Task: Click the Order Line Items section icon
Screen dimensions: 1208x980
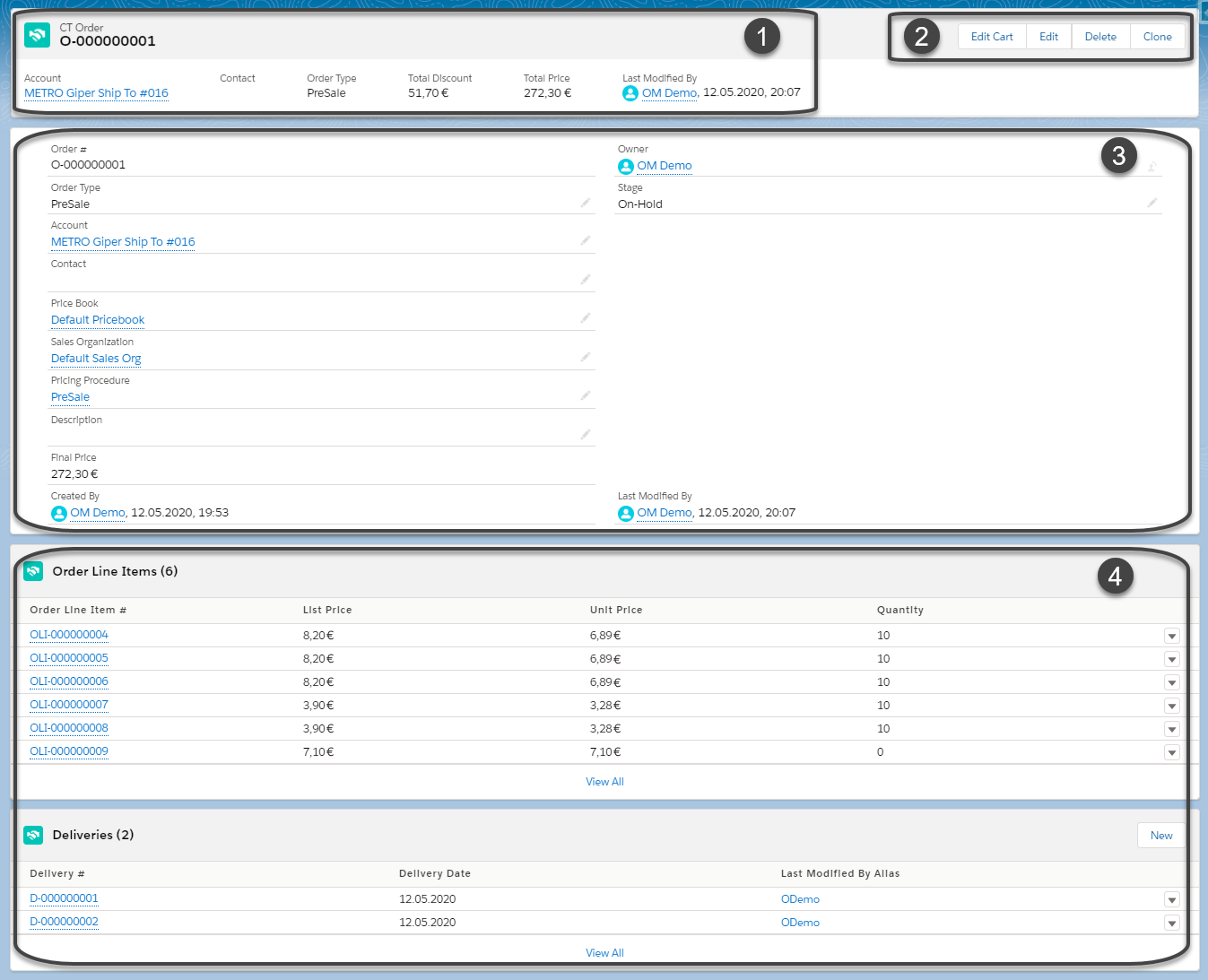Action: [x=33, y=571]
